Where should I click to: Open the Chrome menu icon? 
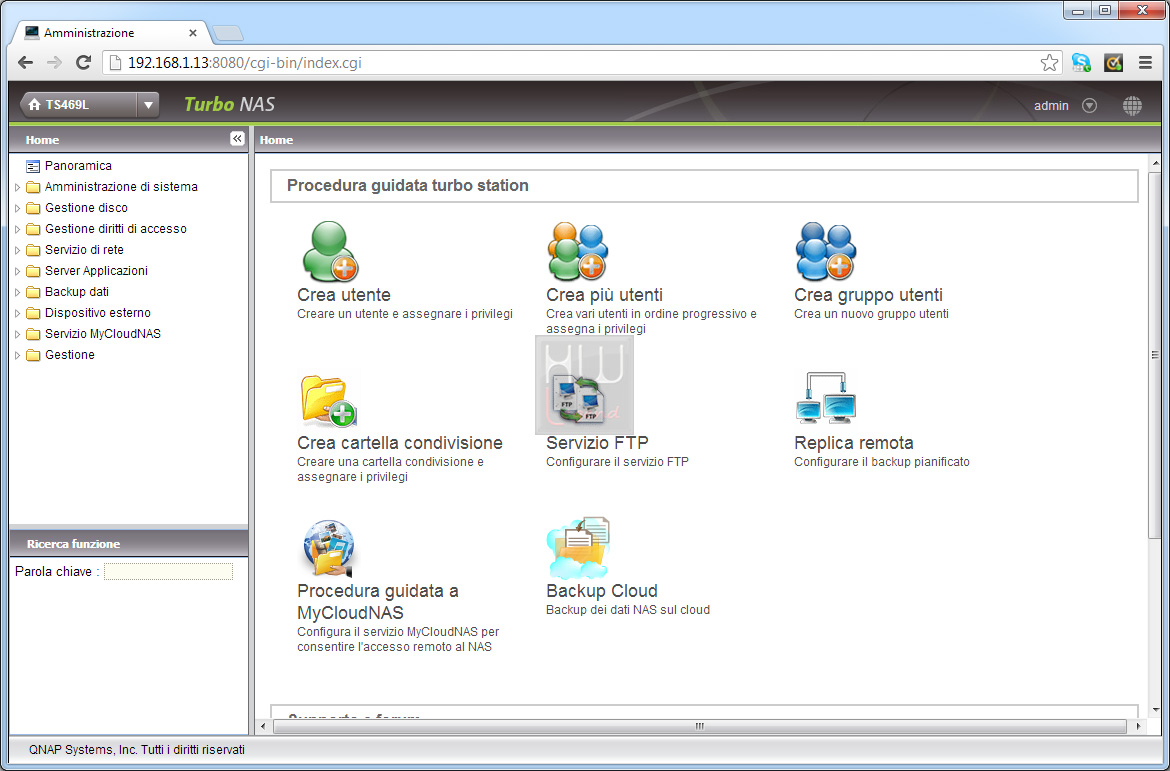(x=1146, y=63)
